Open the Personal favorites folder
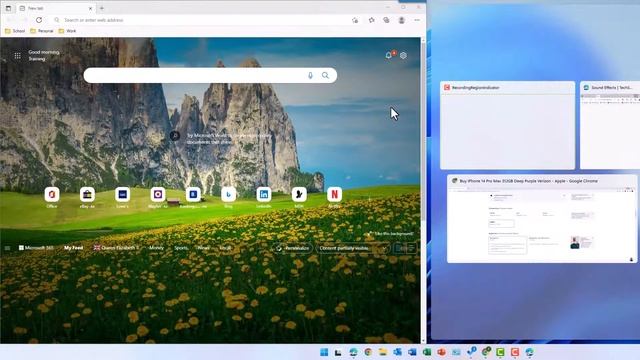 [x=42, y=31]
